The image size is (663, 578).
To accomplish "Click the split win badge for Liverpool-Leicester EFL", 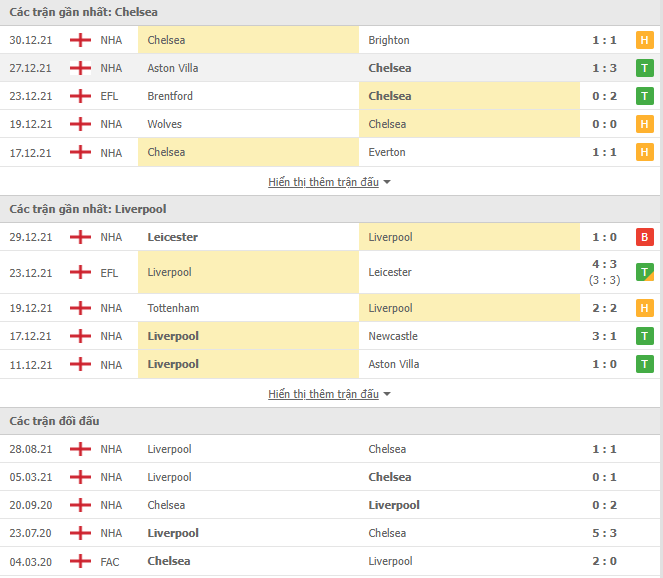I will (x=644, y=272).
